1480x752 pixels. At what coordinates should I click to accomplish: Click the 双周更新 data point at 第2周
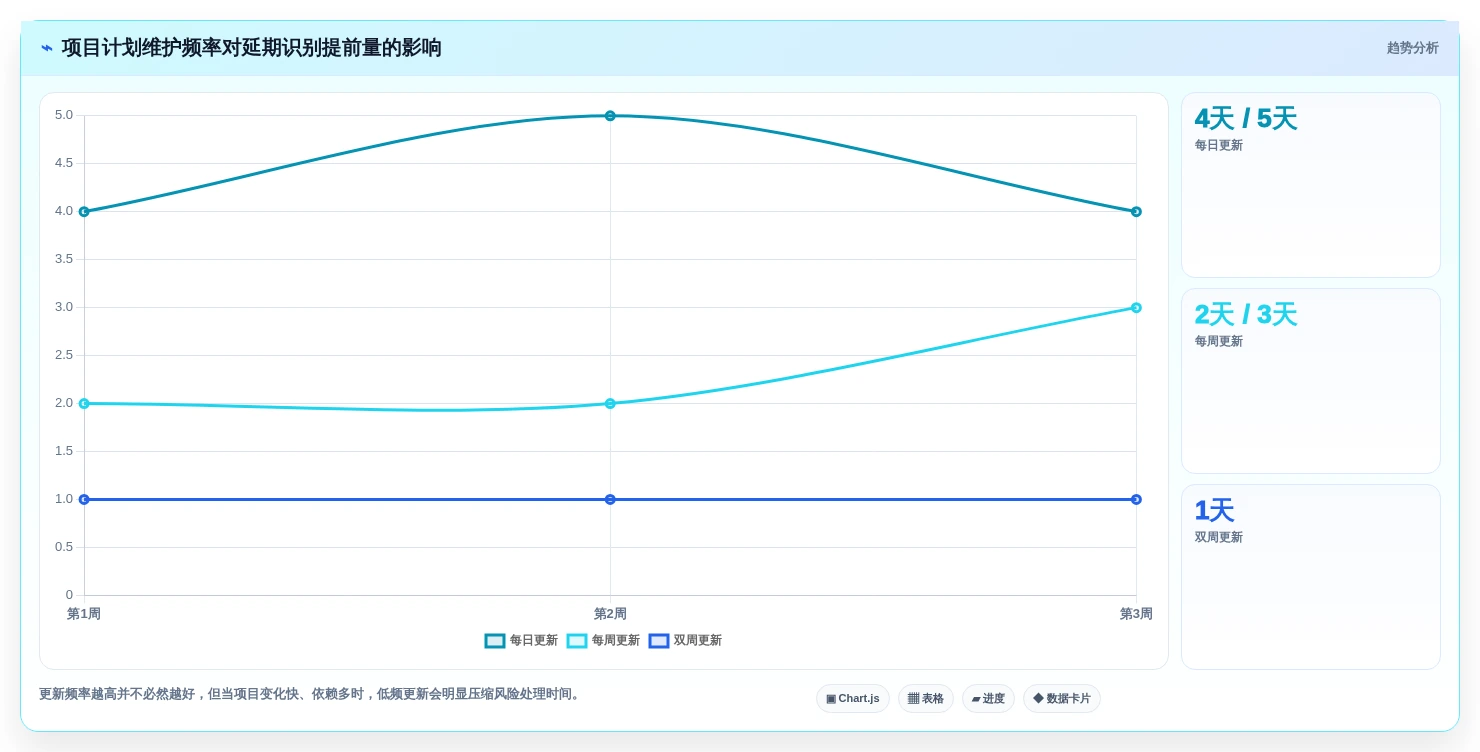[x=610, y=500]
